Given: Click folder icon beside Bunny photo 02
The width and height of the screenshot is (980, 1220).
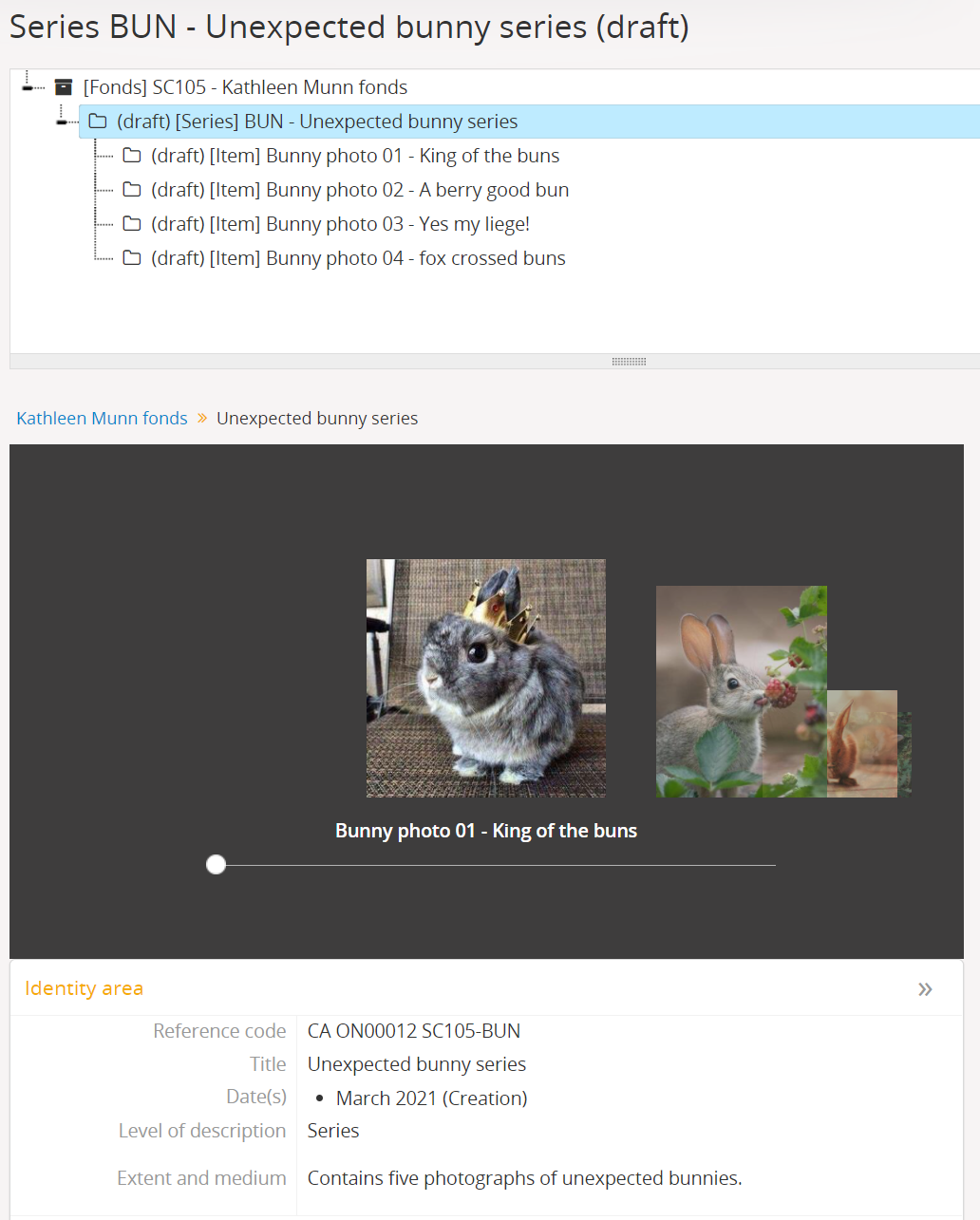Looking at the screenshot, I should click(x=132, y=190).
